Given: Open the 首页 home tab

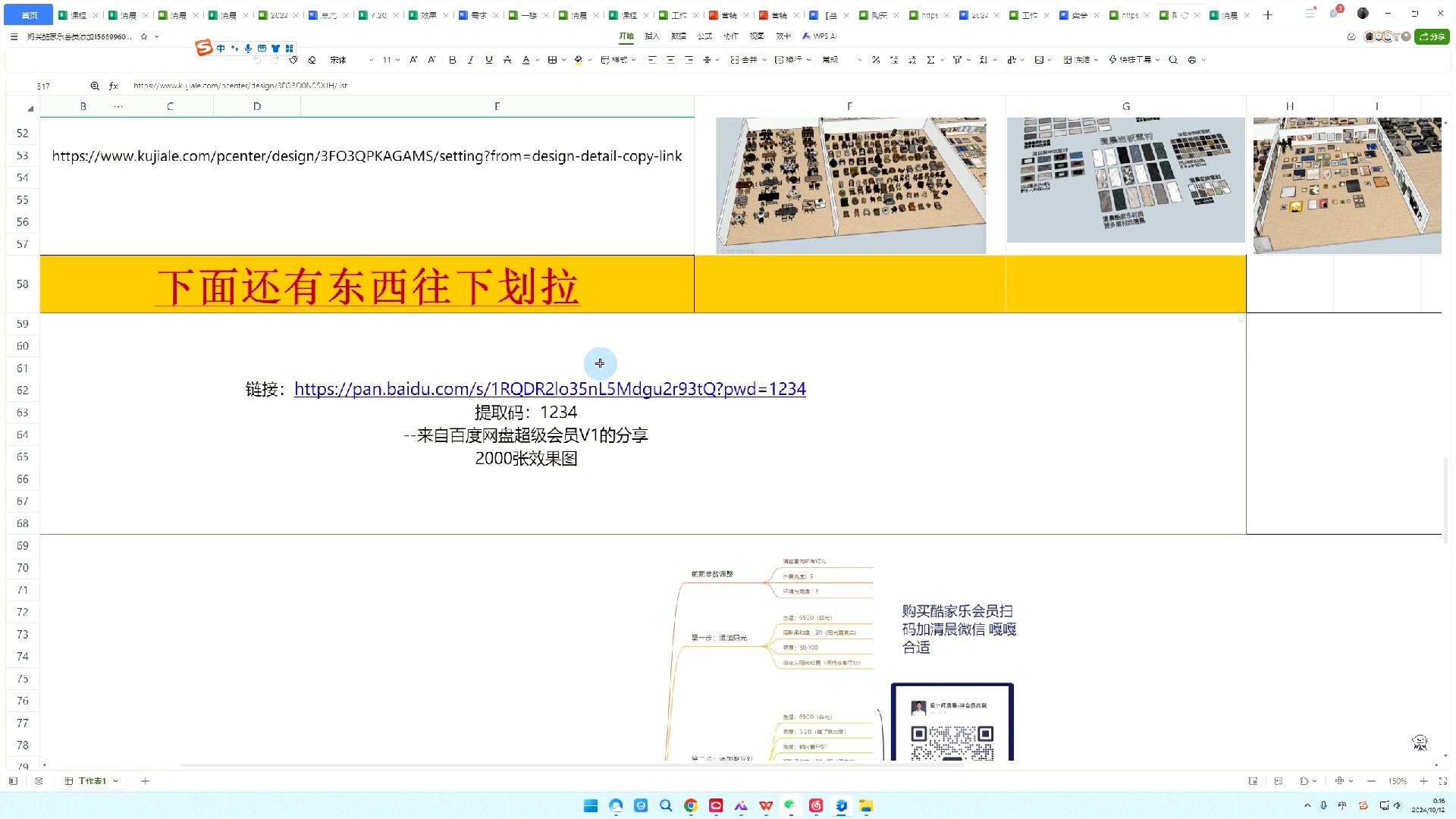Looking at the screenshot, I should pyautogui.click(x=29, y=15).
